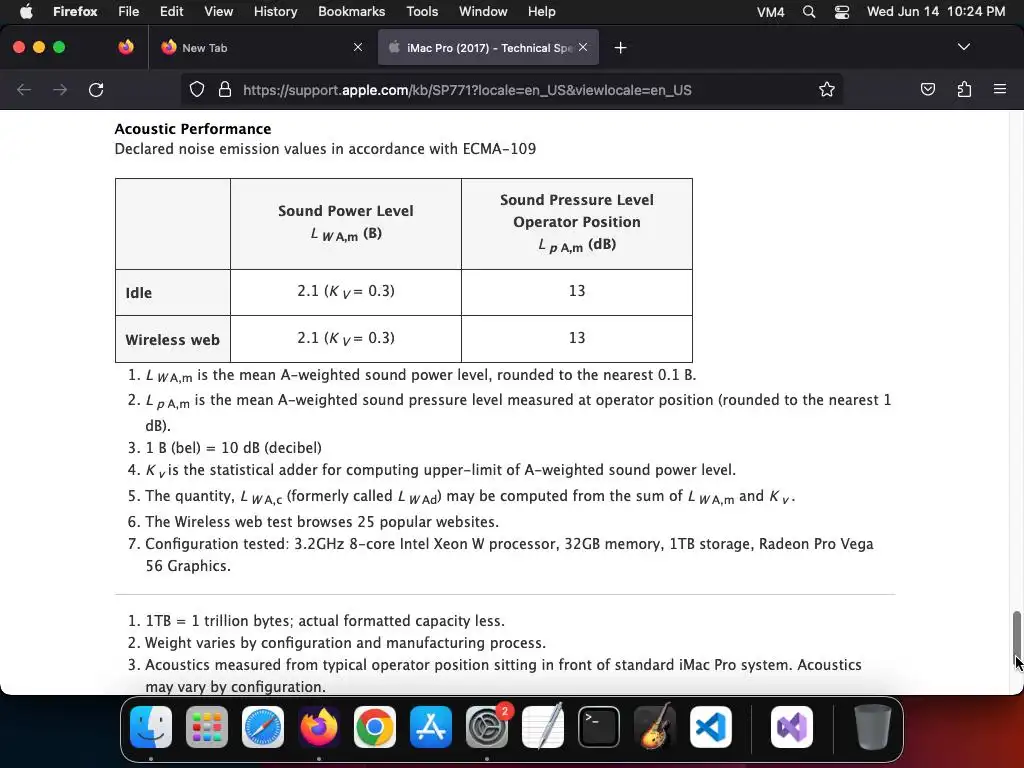Open the View menu

point(219,12)
